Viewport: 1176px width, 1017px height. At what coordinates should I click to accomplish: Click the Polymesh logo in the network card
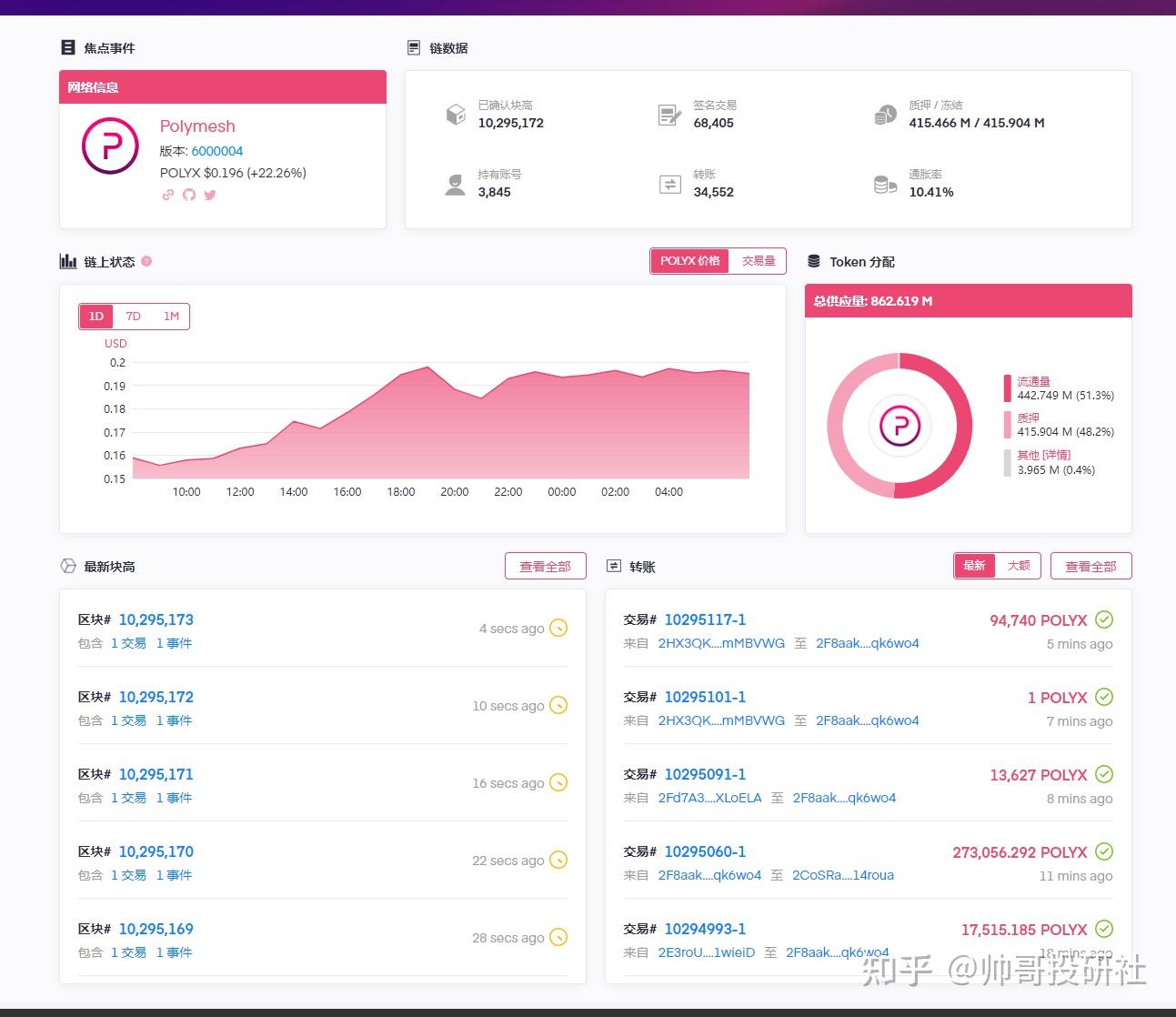pyautogui.click(x=110, y=146)
